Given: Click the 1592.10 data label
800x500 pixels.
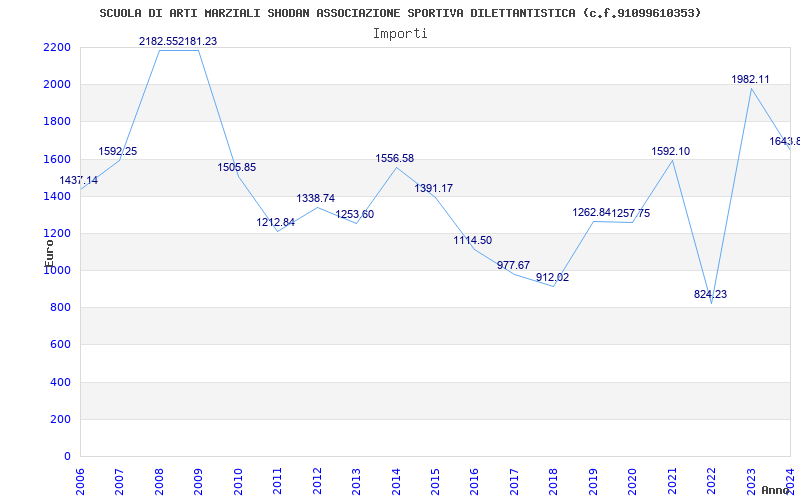Looking at the screenshot, I should point(670,151).
